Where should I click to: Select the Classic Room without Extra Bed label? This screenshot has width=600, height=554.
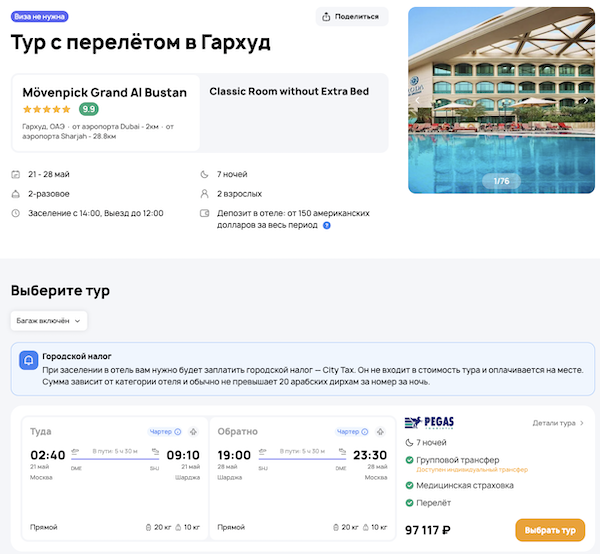tap(289, 92)
